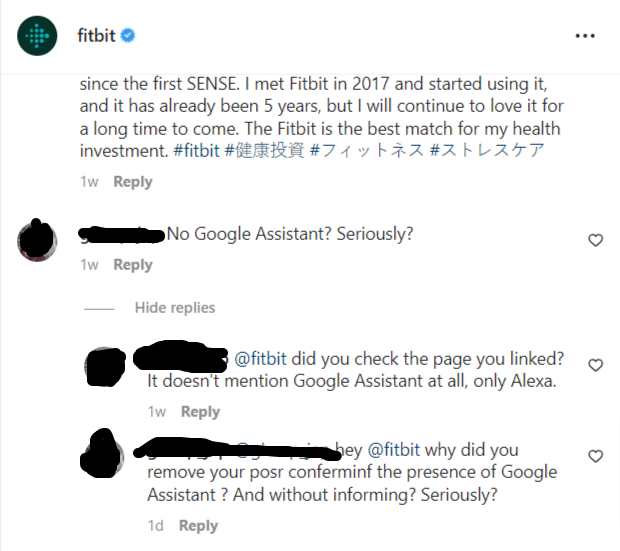
Task: Like the "why did you remove" reply
Action: pos(595,456)
